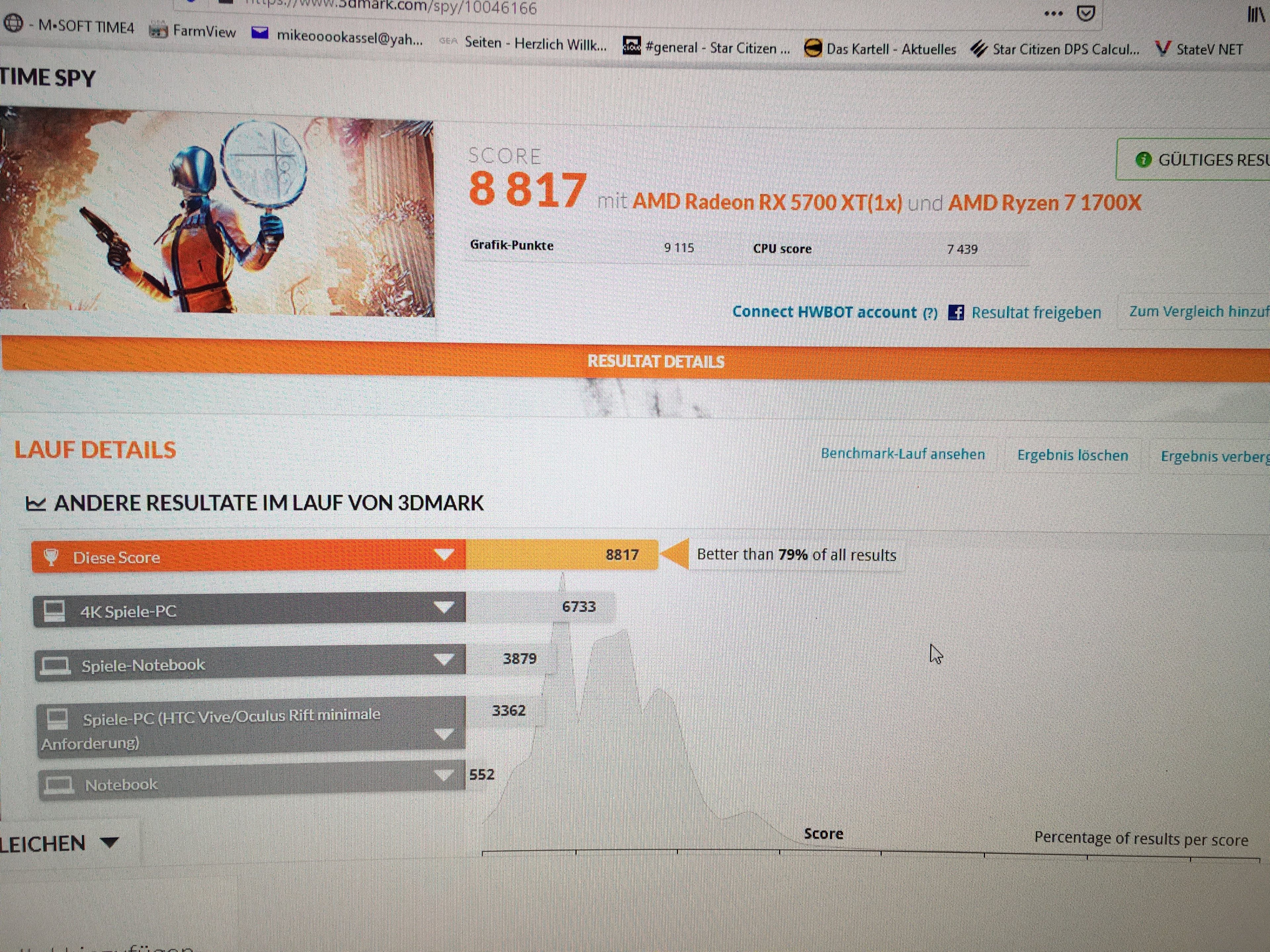Click the green info icon on Gültiges Resultat
The width and height of the screenshot is (1270, 952).
1143,160
